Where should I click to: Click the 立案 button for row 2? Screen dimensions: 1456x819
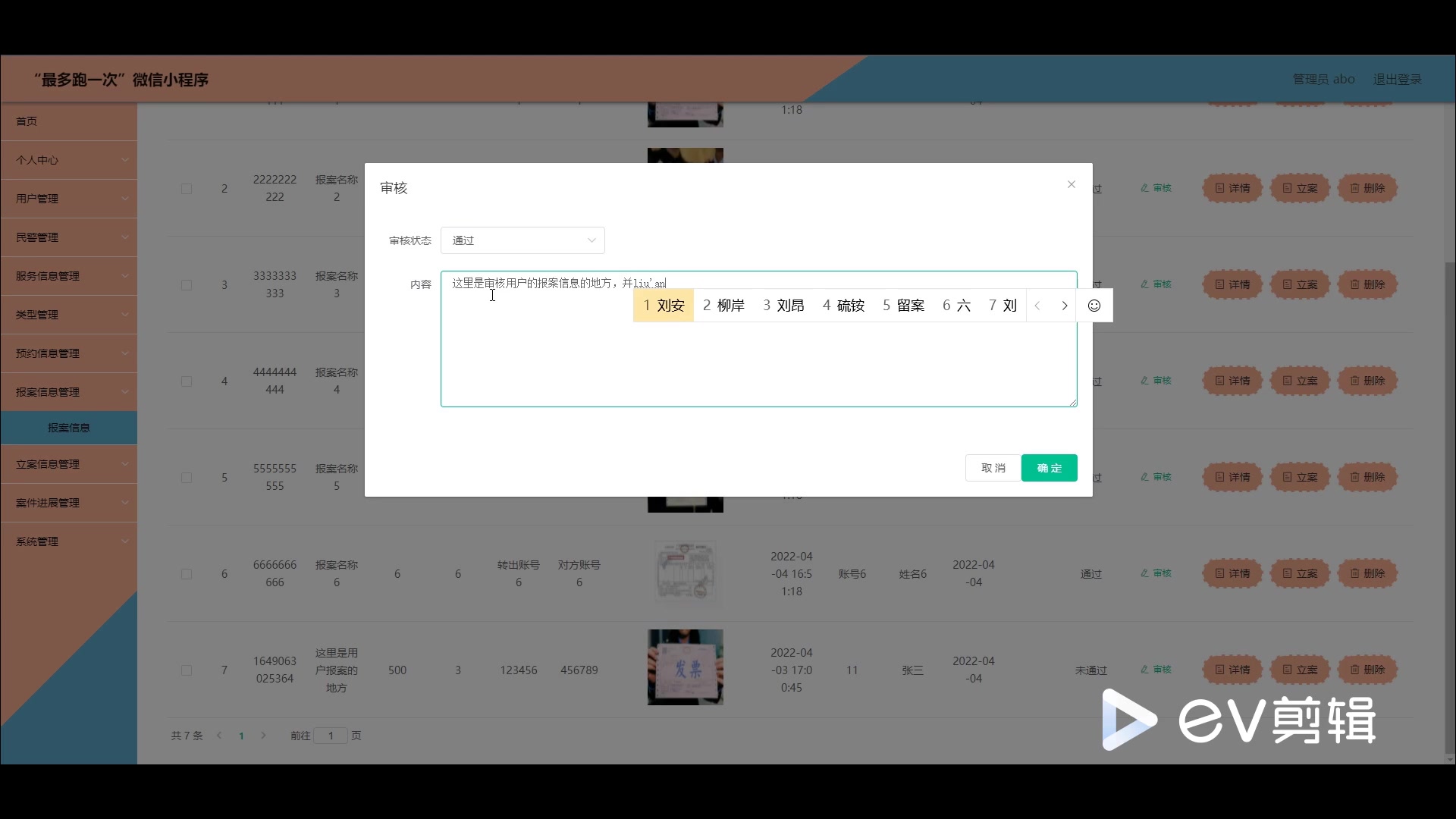coord(1299,188)
